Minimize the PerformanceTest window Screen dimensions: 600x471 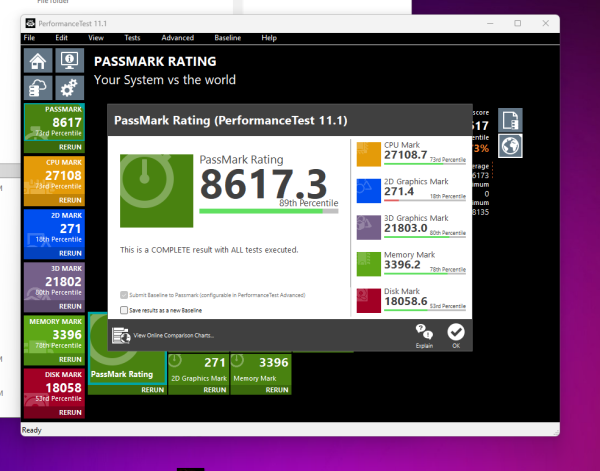coord(490,23)
